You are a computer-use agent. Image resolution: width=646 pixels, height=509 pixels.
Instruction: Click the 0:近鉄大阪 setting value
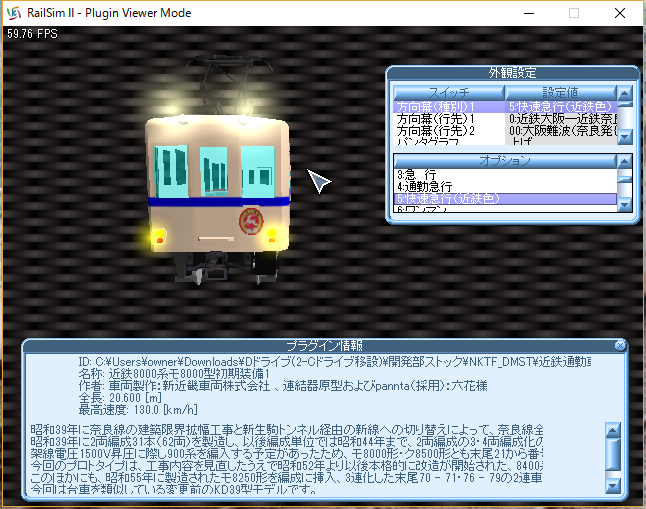point(561,119)
